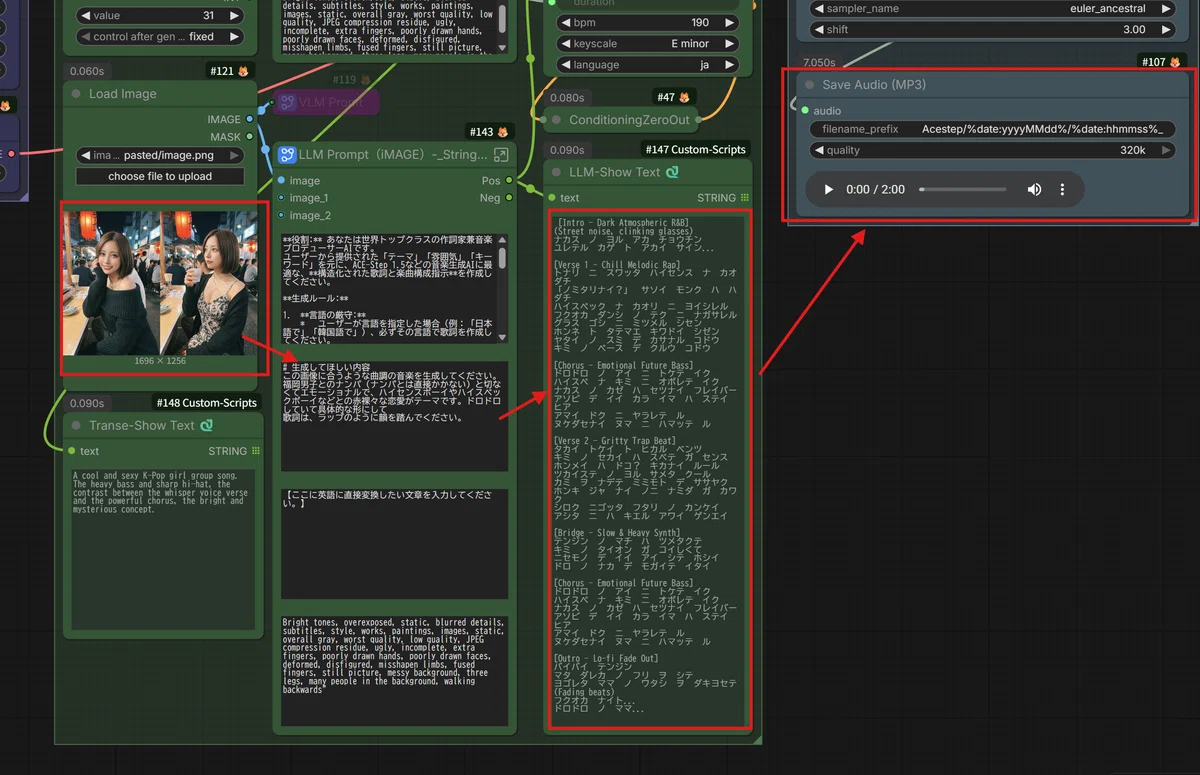Click the STRING grid icon on LLM-Show Text
This screenshot has height=775, width=1200.
pyautogui.click(x=745, y=198)
